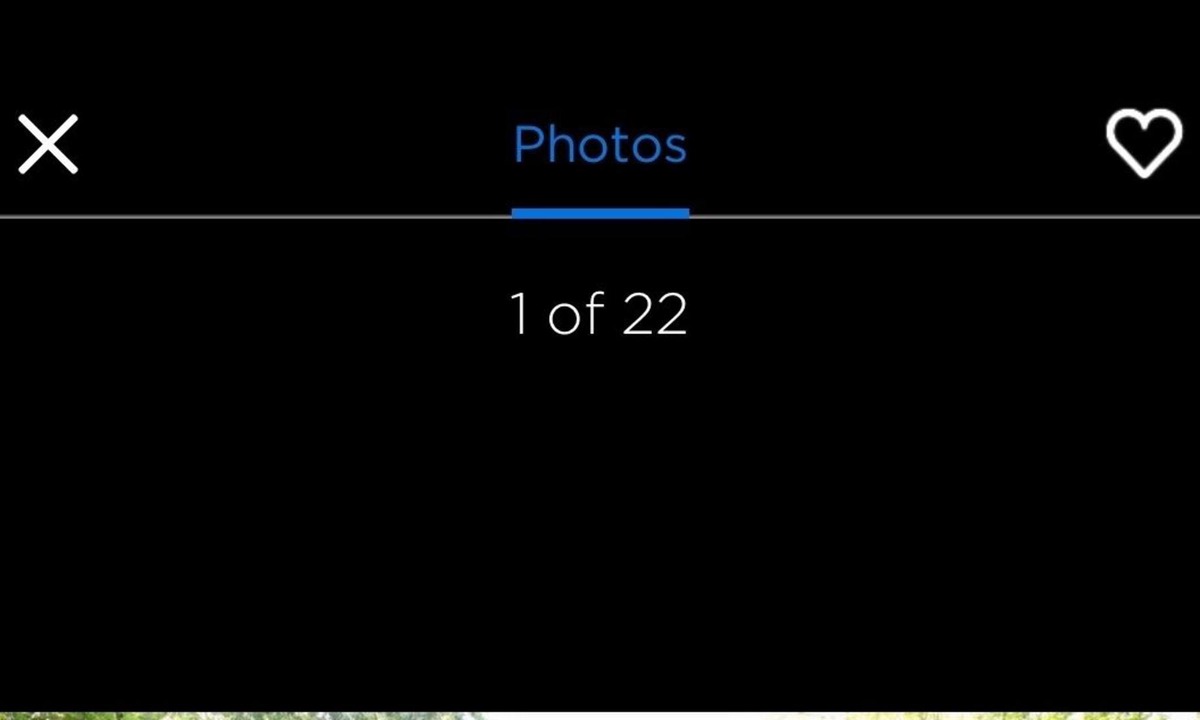
Task: Close the photo viewer with the X
Action: coord(48,144)
